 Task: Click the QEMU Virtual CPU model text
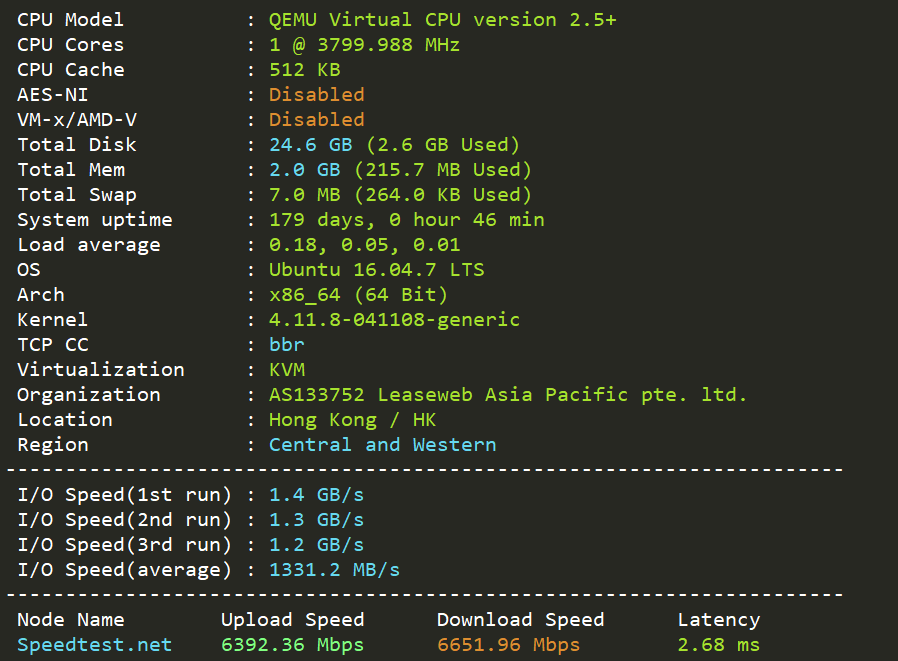(x=443, y=20)
